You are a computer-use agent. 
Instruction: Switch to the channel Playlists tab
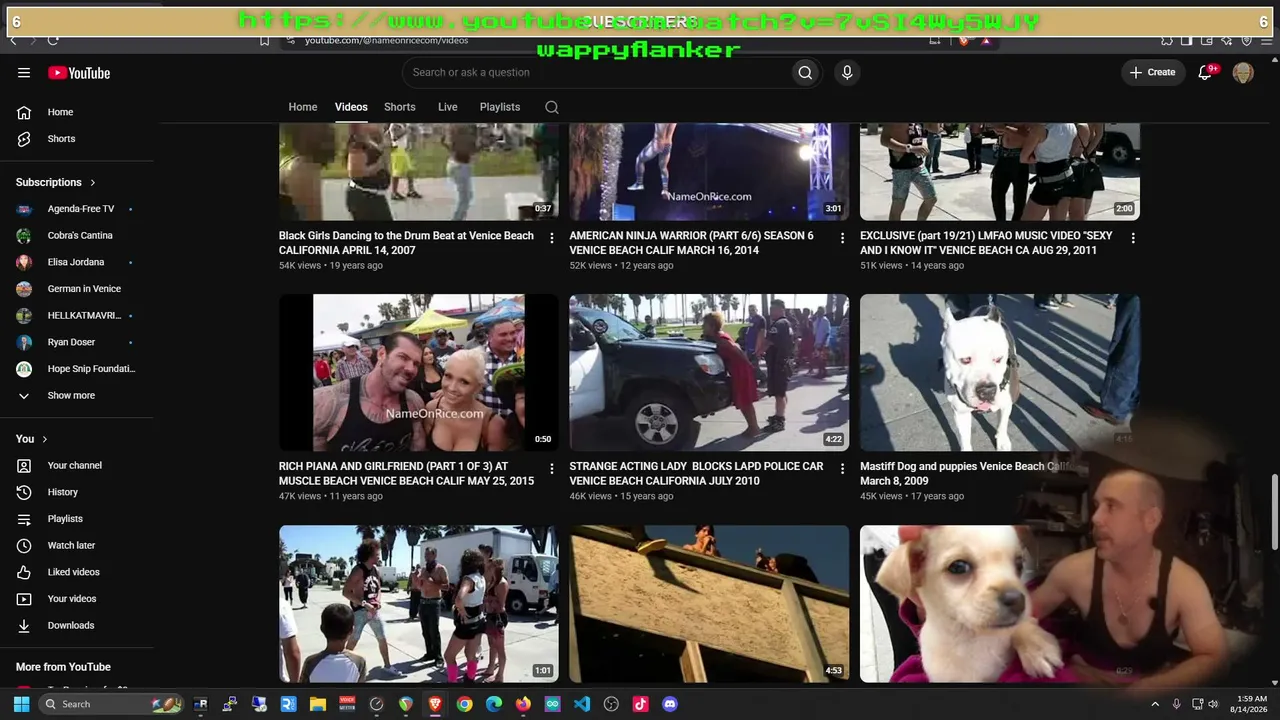[500, 107]
